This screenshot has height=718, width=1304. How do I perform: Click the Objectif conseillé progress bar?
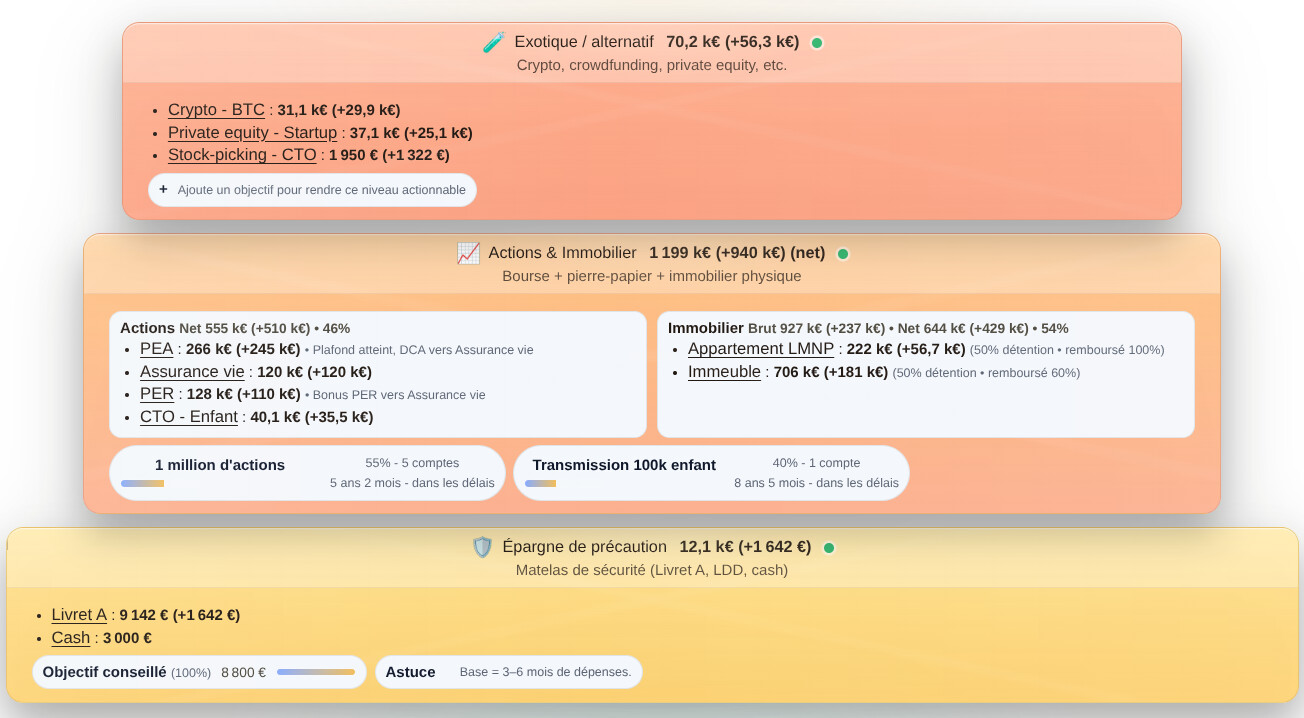[x=316, y=672]
